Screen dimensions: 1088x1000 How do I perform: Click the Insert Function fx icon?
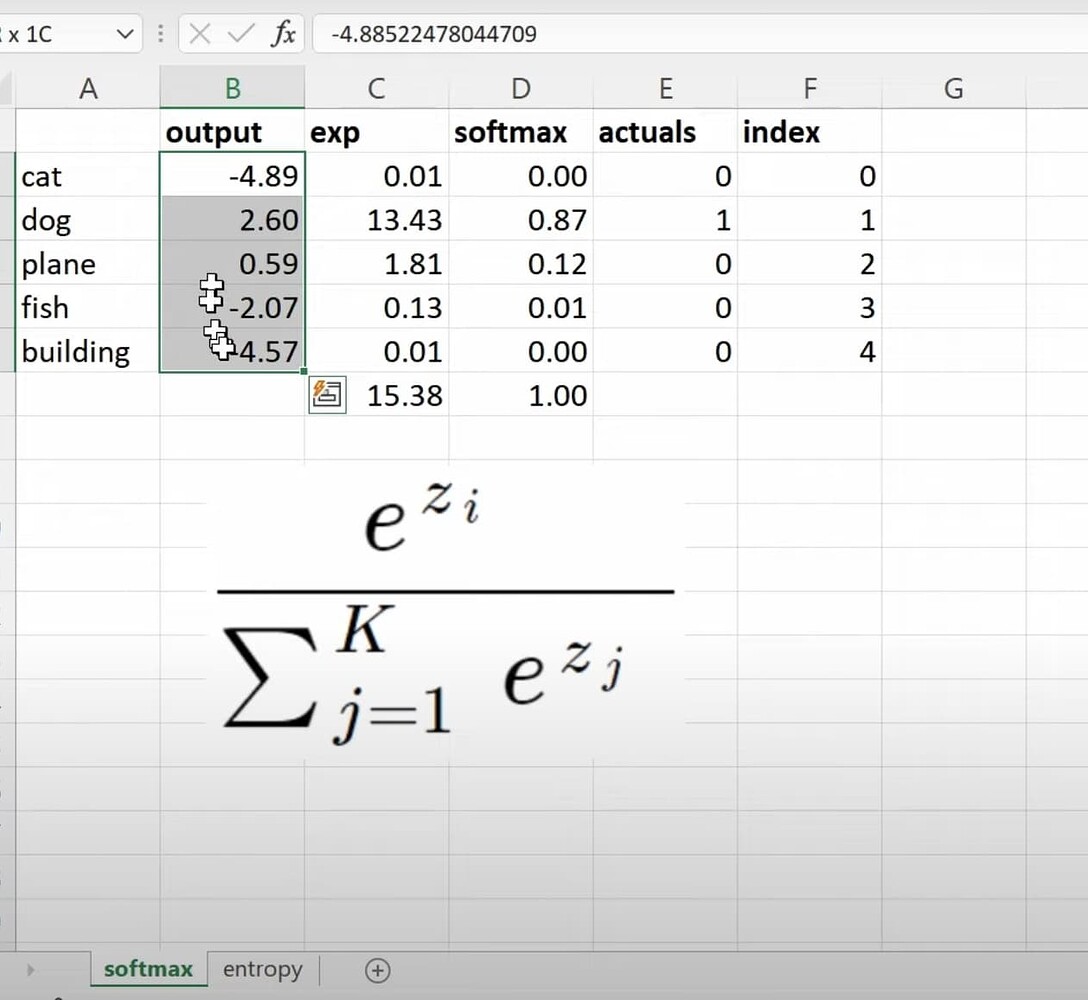[x=283, y=33]
